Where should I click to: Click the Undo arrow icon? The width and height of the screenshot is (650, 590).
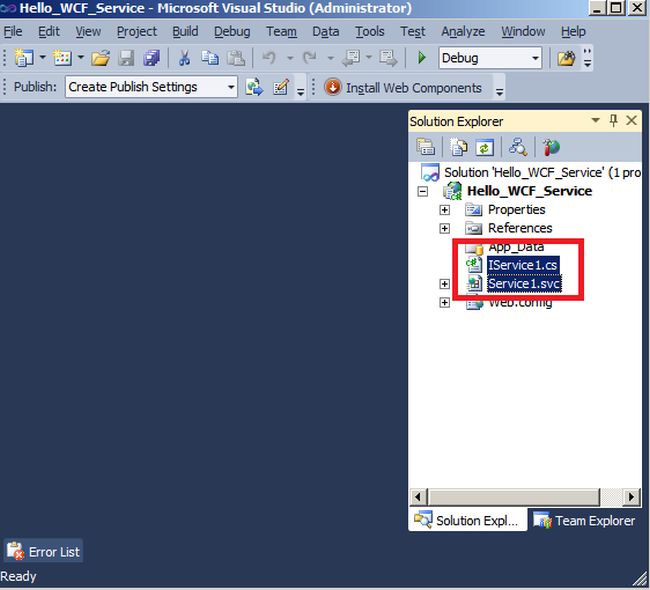click(269, 57)
